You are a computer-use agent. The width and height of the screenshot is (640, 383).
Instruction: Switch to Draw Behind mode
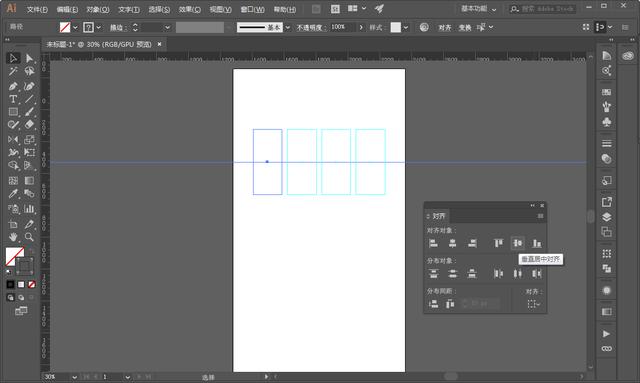(21, 298)
